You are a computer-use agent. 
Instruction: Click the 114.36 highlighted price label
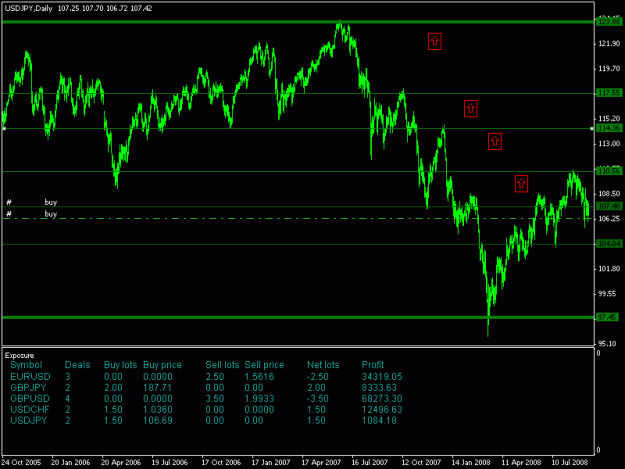(x=609, y=128)
